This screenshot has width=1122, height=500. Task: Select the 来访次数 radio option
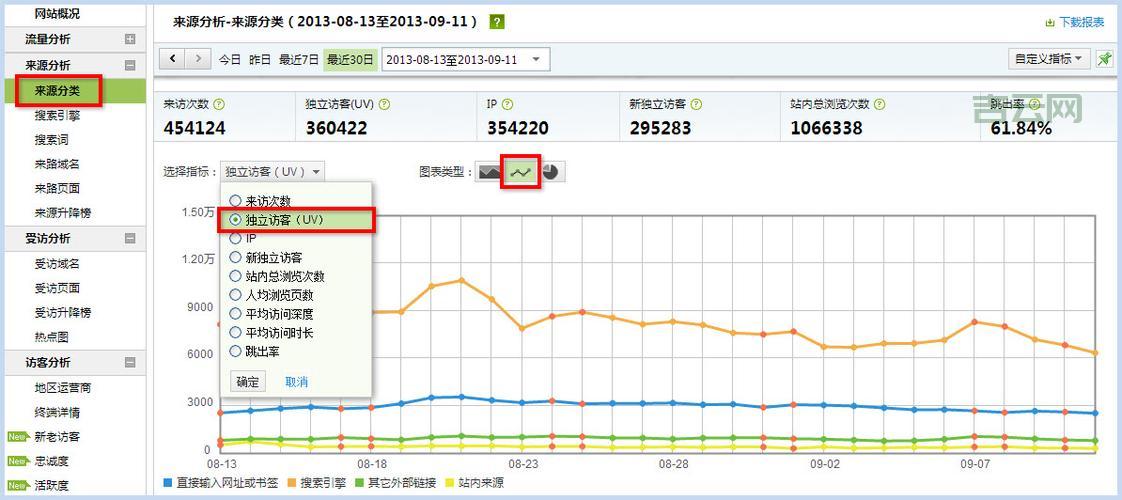[236, 201]
